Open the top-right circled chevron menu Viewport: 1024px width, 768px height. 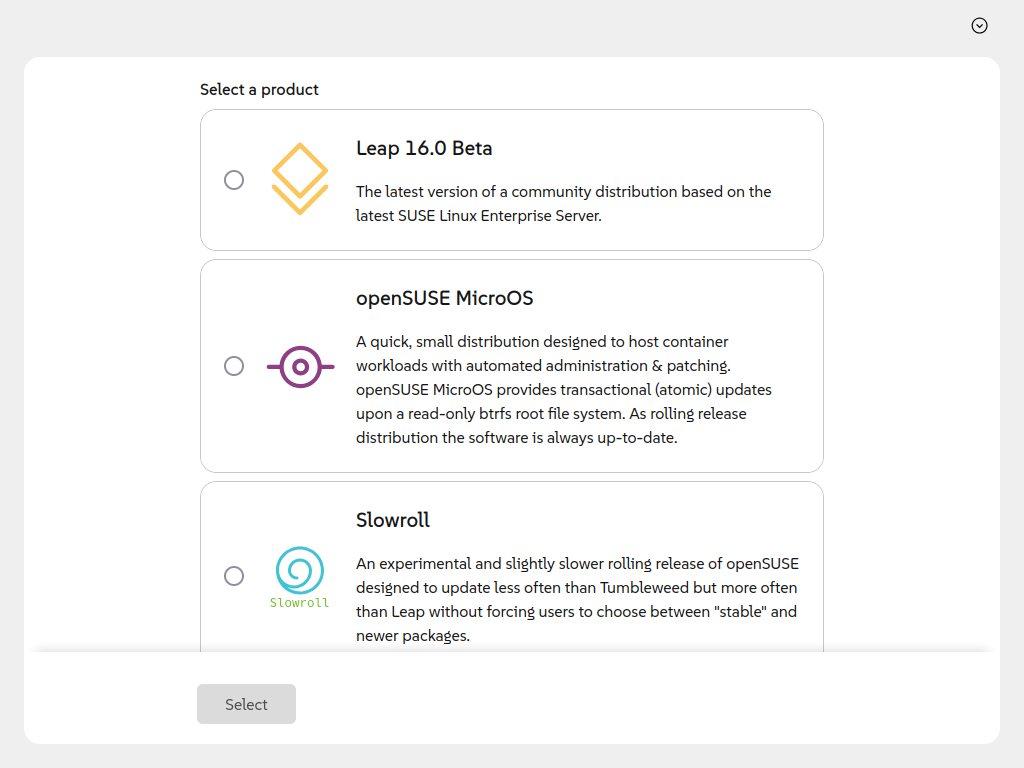click(979, 25)
